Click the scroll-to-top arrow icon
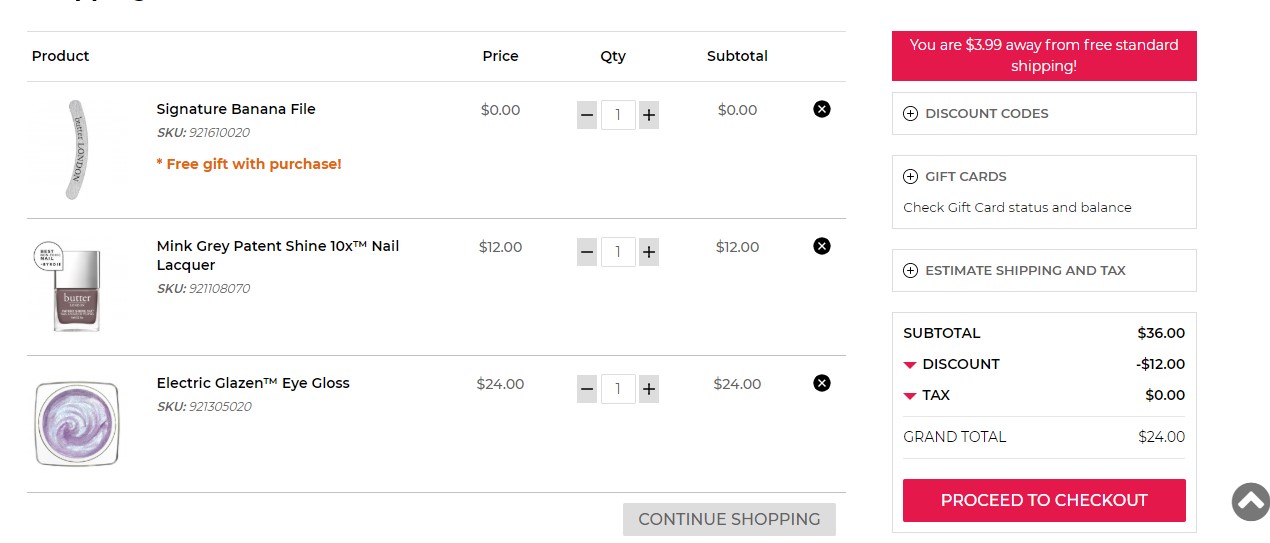 [1250, 502]
